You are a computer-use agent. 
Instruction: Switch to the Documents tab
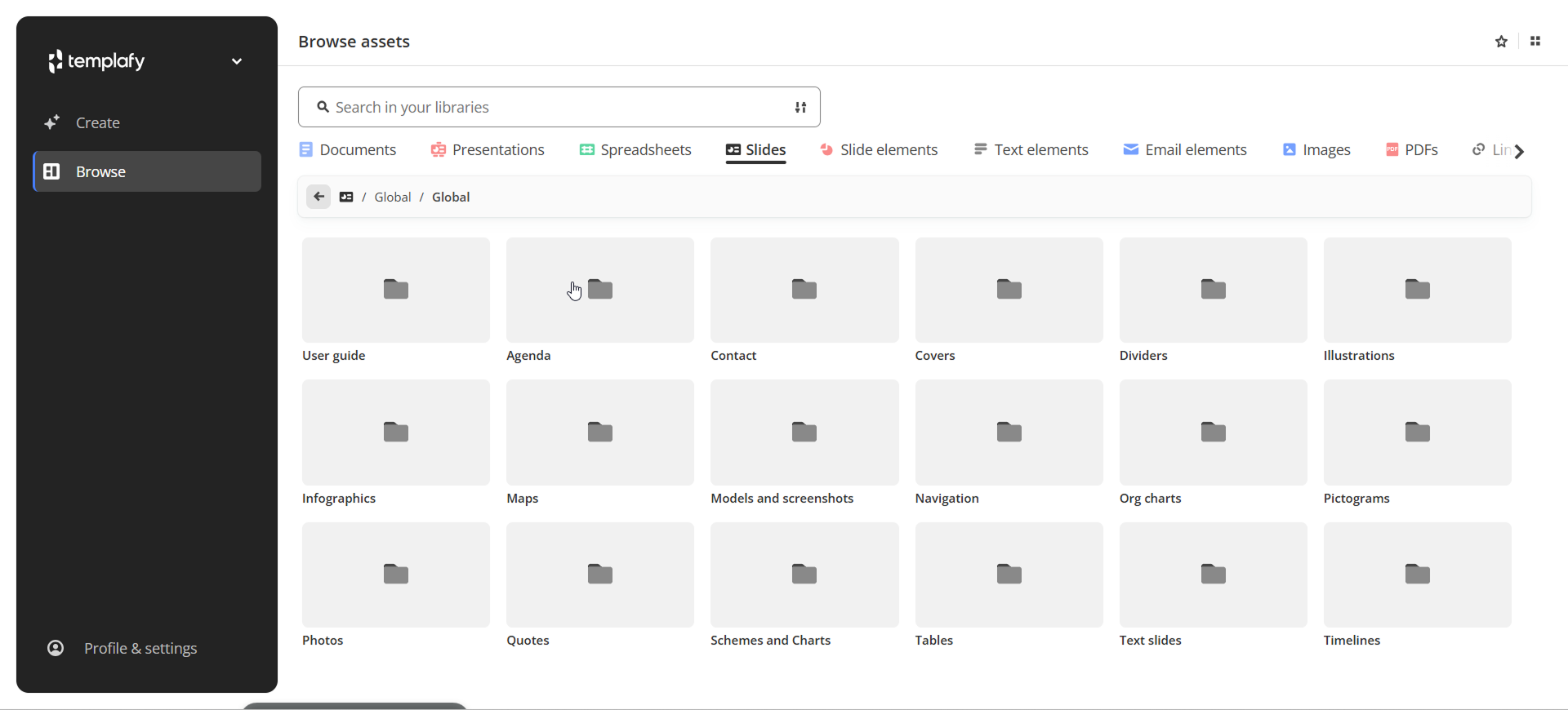(348, 150)
